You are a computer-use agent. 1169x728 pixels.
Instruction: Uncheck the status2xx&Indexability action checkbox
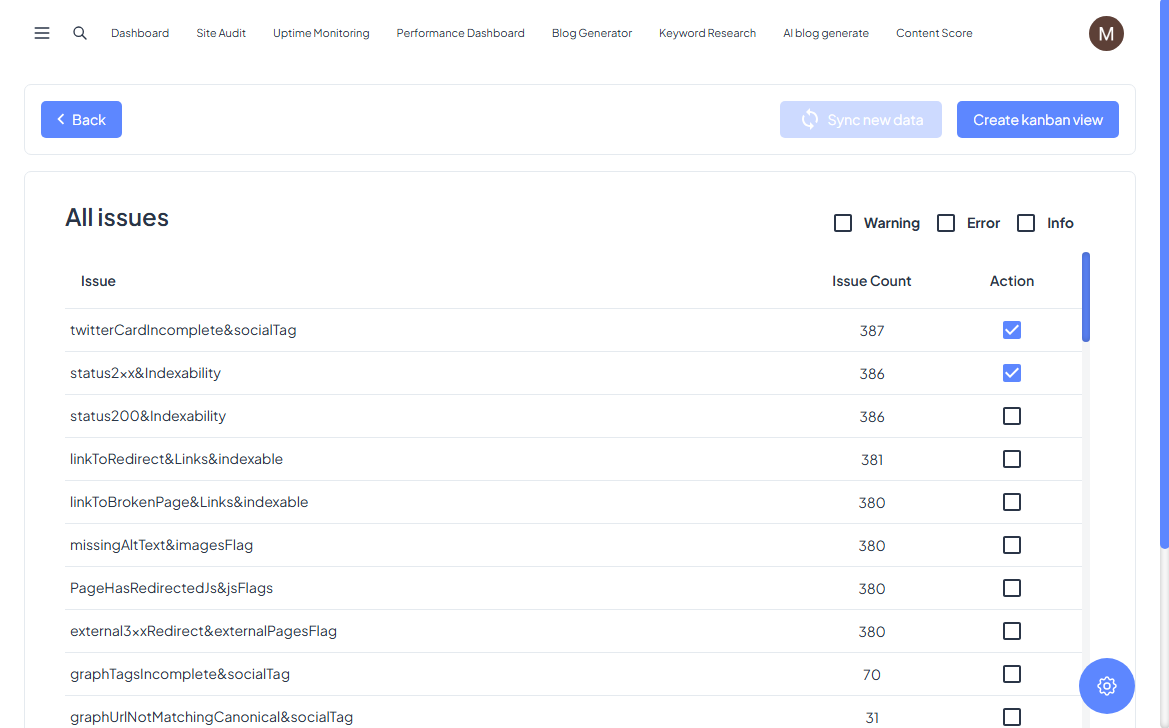click(1012, 373)
